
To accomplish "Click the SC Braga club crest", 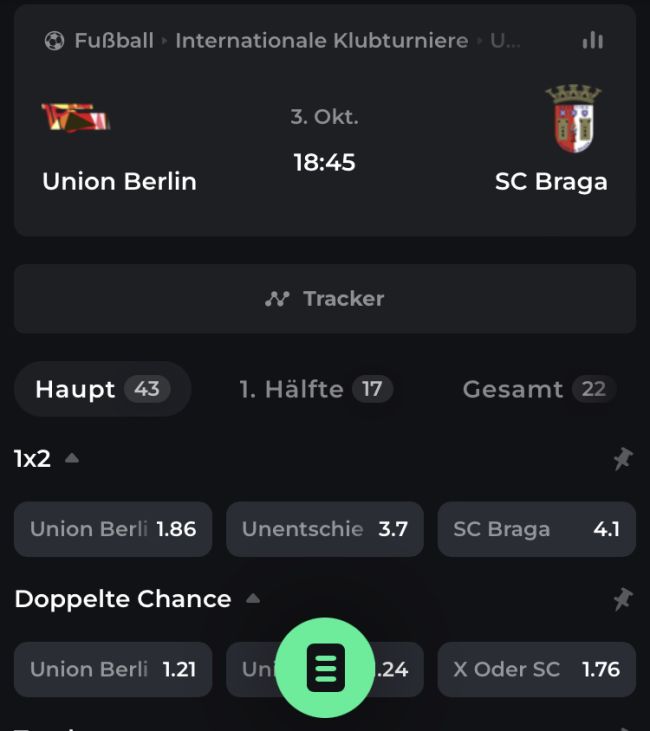I will click(572, 119).
